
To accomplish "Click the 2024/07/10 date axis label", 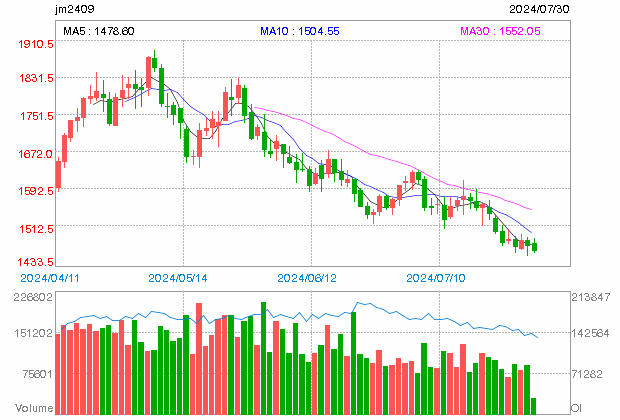I will point(436,278).
